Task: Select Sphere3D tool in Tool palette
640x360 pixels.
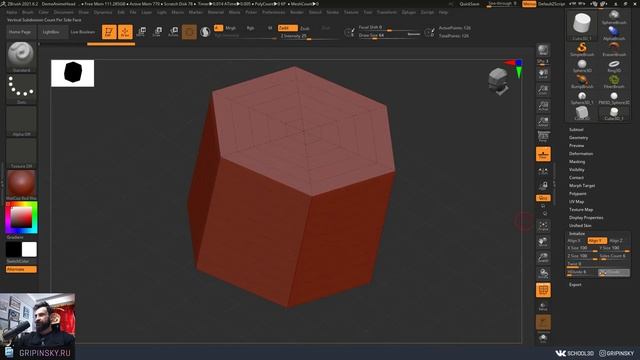Action: point(582,66)
